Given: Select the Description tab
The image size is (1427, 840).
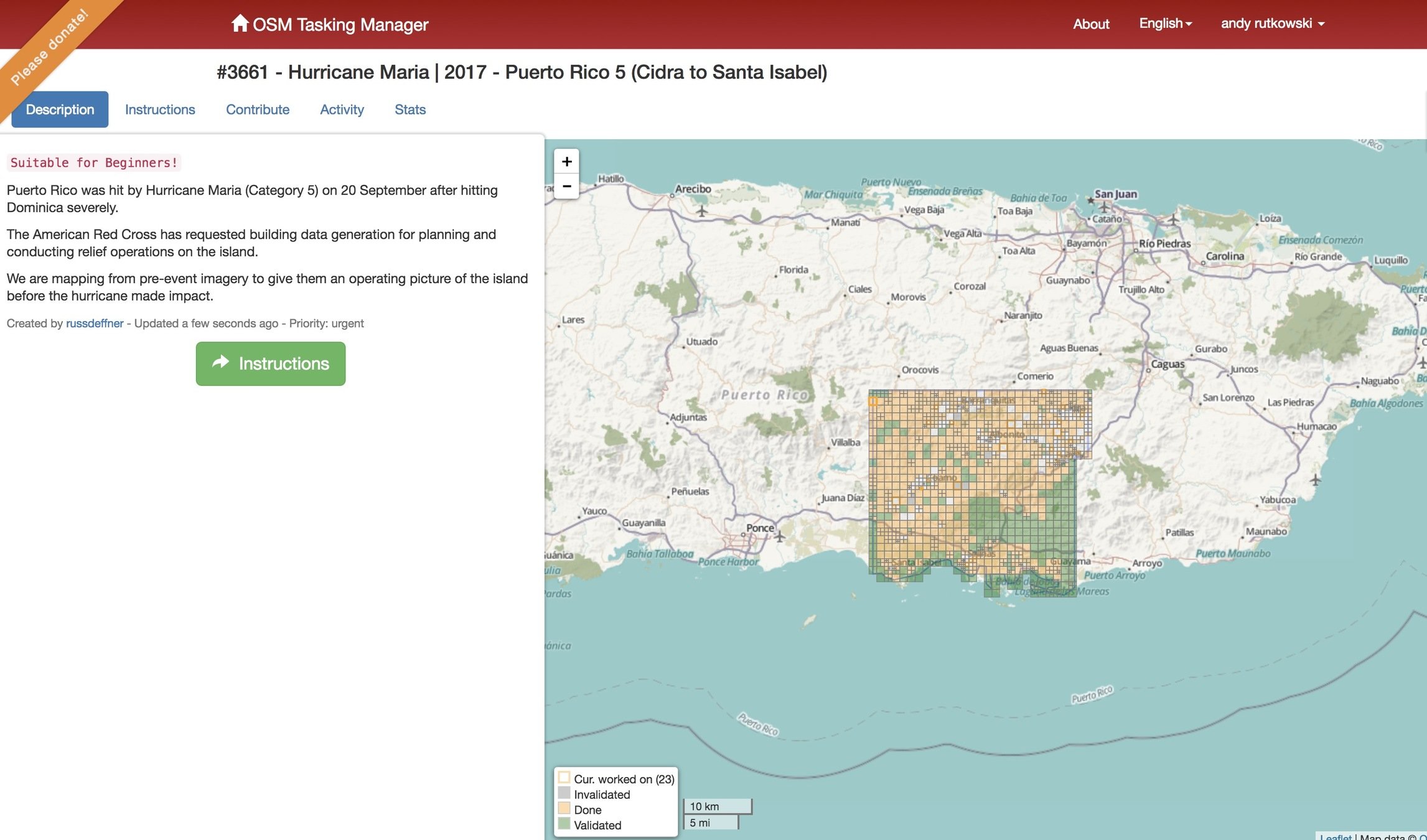Looking at the screenshot, I should pyautogui.click(x=60, y=110).
